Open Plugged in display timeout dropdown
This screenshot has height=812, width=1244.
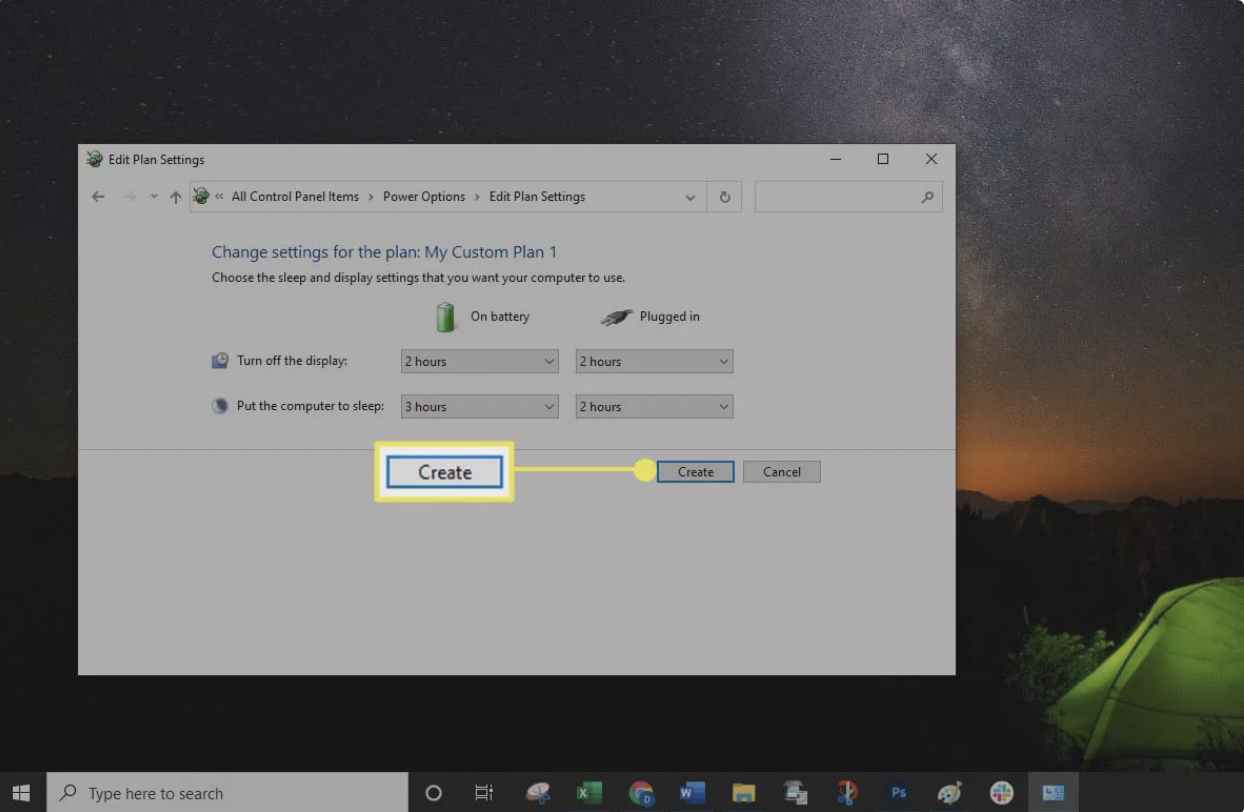(x=654, y=361)
